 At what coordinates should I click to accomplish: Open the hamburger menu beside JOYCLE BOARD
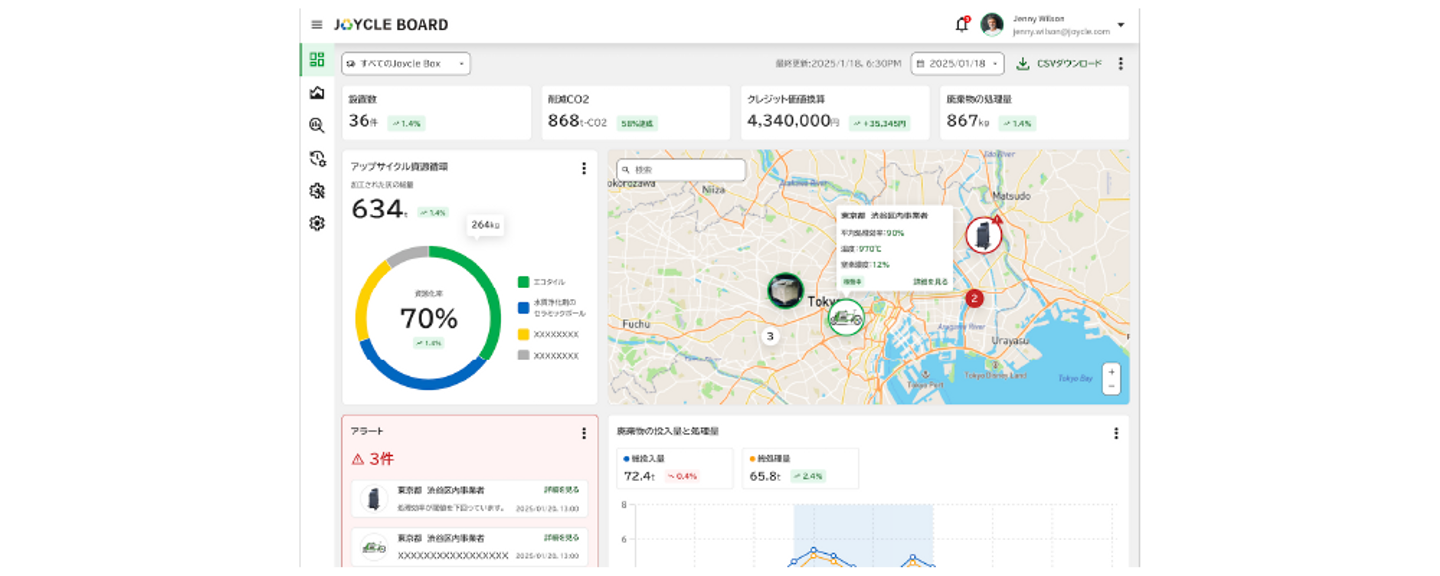(x=317, y=25)
